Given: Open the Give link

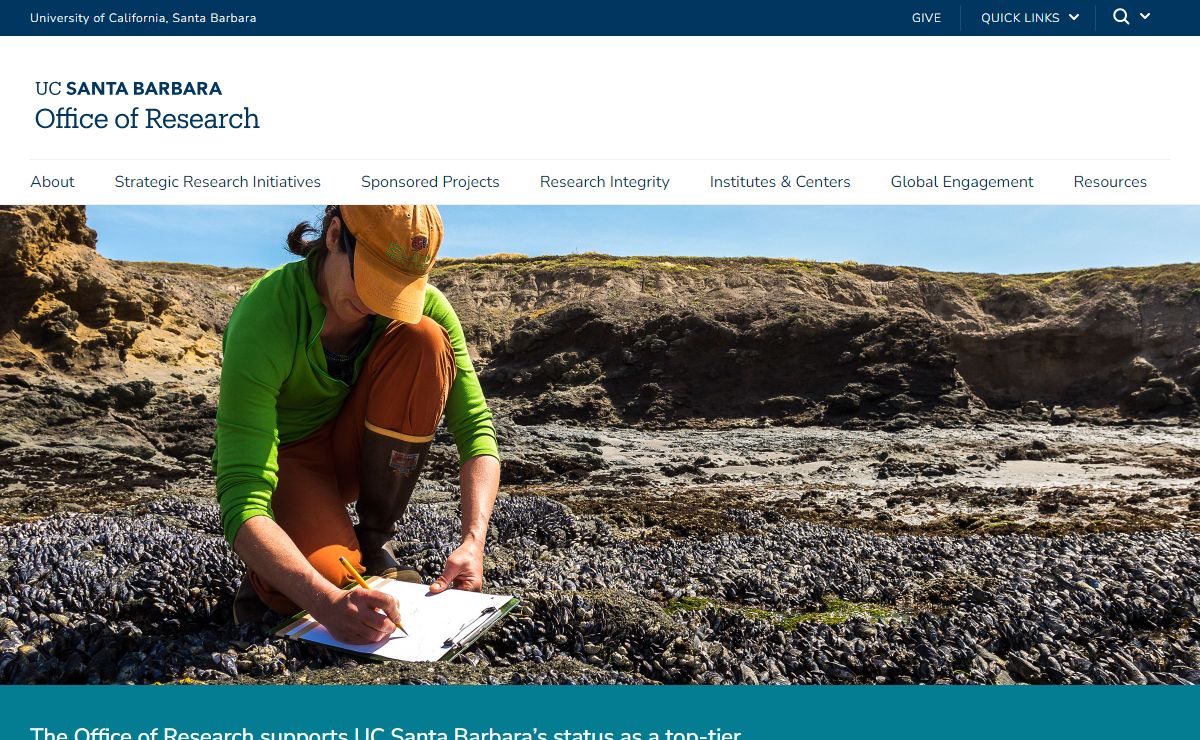Looking at the screenshot, I should tap(926, 18).
